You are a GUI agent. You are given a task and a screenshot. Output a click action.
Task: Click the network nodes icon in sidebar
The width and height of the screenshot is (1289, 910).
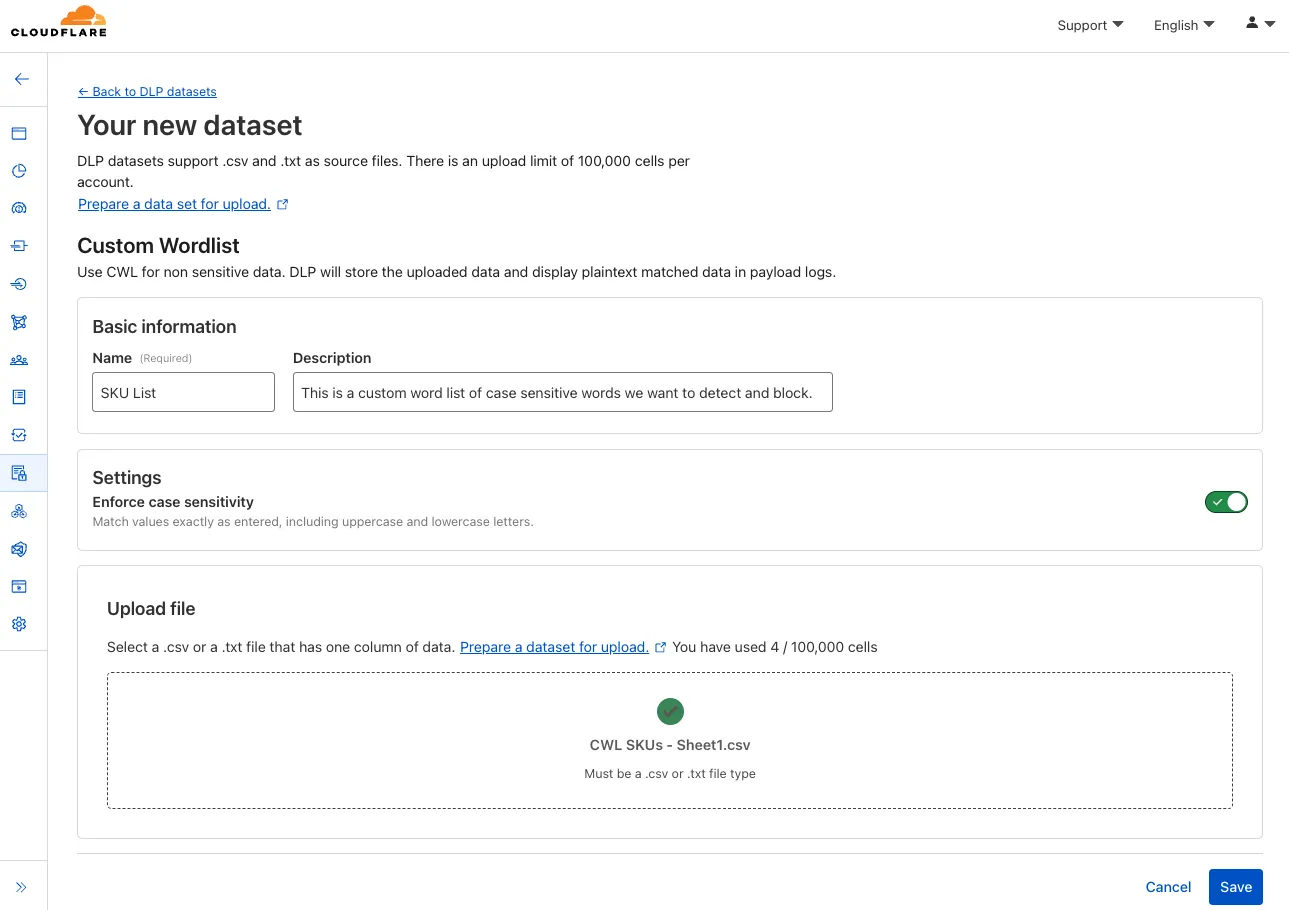19,322
